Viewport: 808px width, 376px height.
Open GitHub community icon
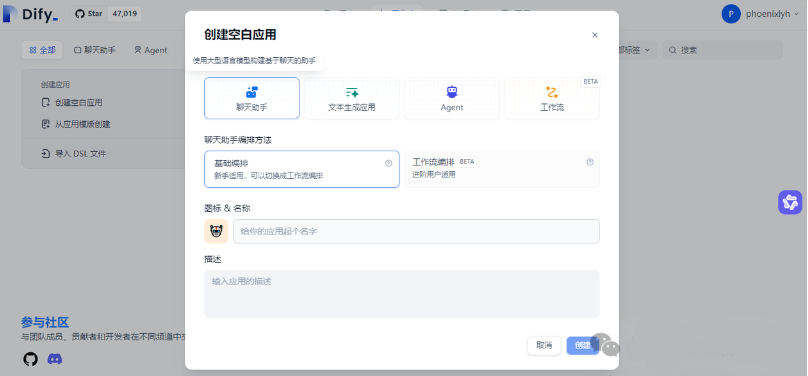pos(30,359)
